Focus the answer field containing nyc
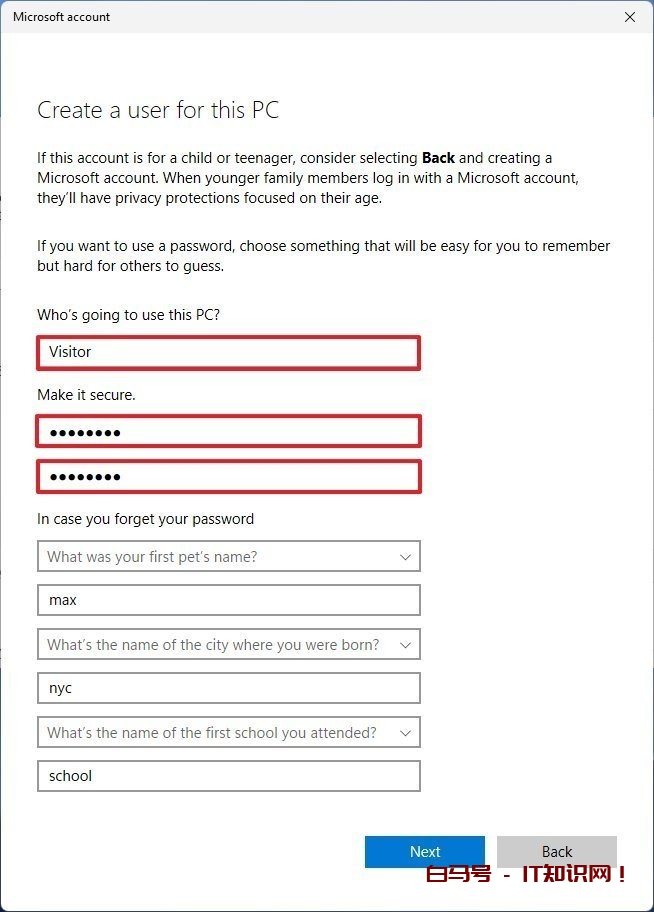 click(x=228, y=688)
